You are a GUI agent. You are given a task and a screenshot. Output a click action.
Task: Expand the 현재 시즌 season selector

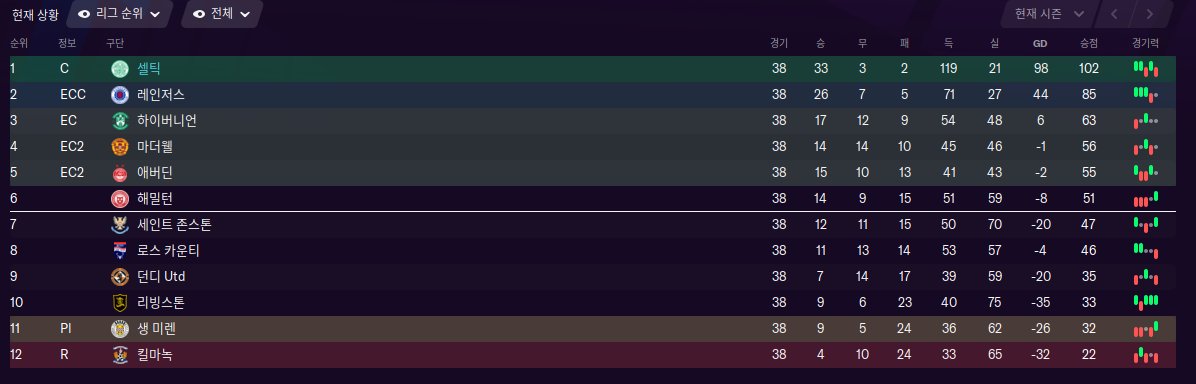[1049, 14]
